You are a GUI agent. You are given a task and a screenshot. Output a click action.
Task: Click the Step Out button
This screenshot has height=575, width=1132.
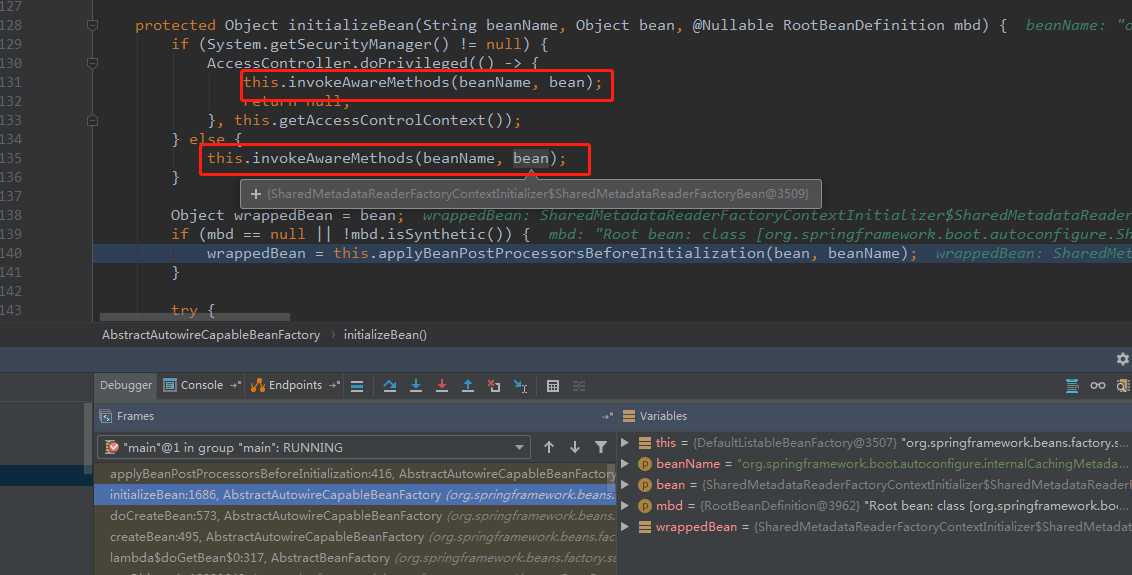tap(468, 386)
